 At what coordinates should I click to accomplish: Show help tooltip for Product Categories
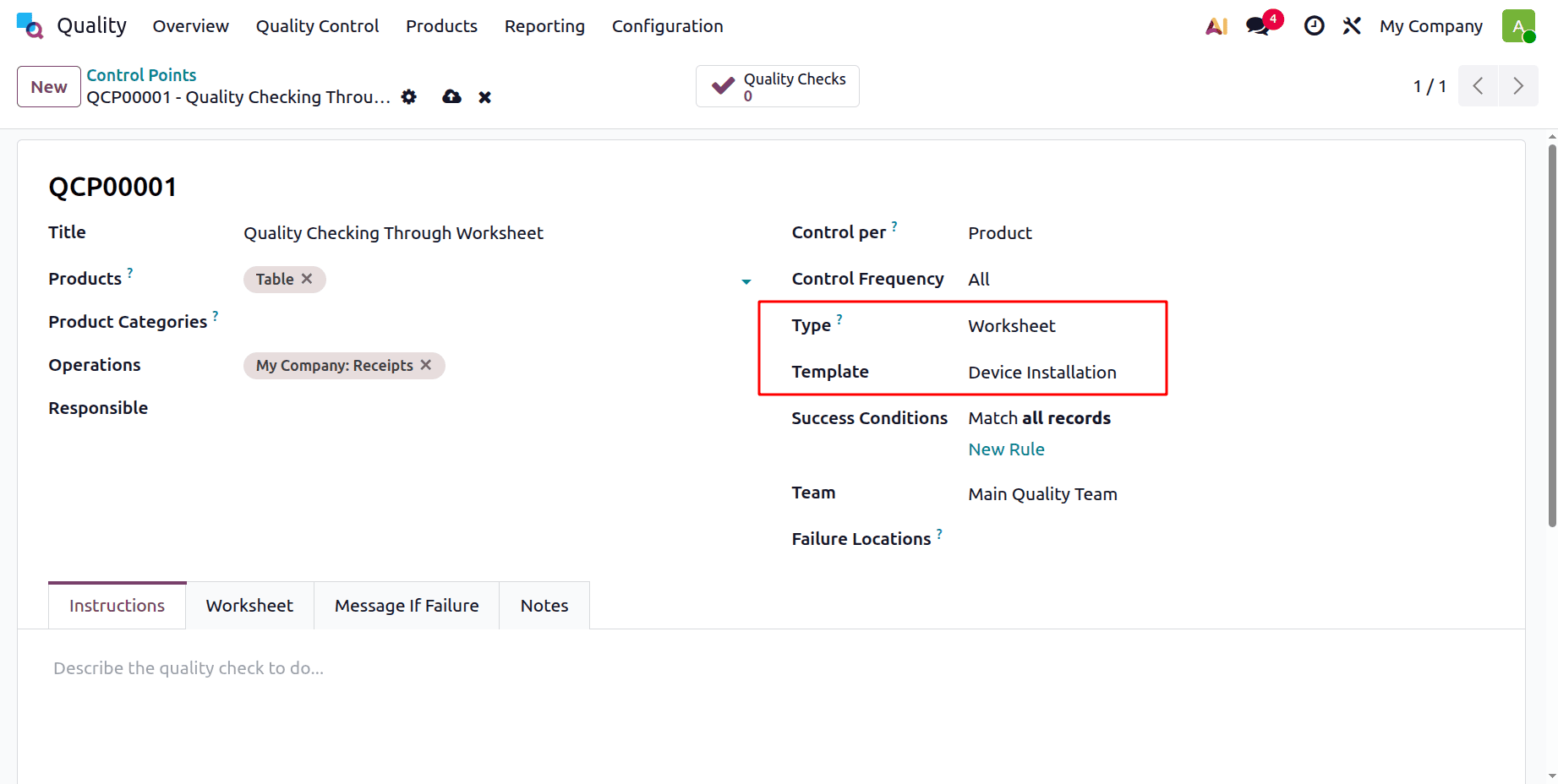(216, 315)
